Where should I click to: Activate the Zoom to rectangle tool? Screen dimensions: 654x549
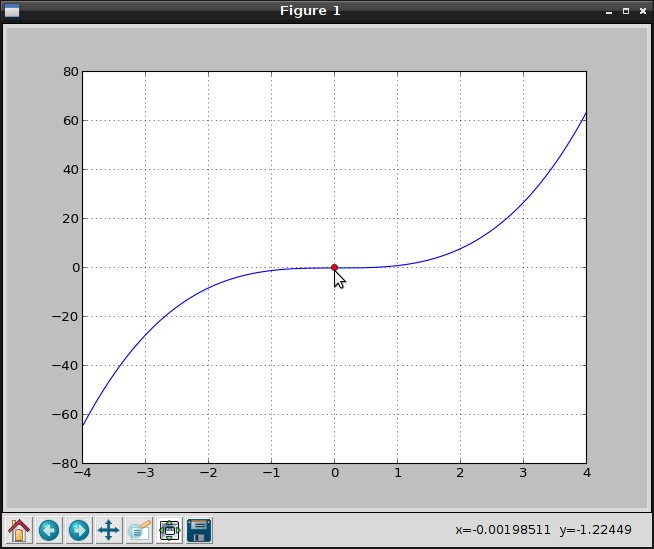(x=139, y=530)
